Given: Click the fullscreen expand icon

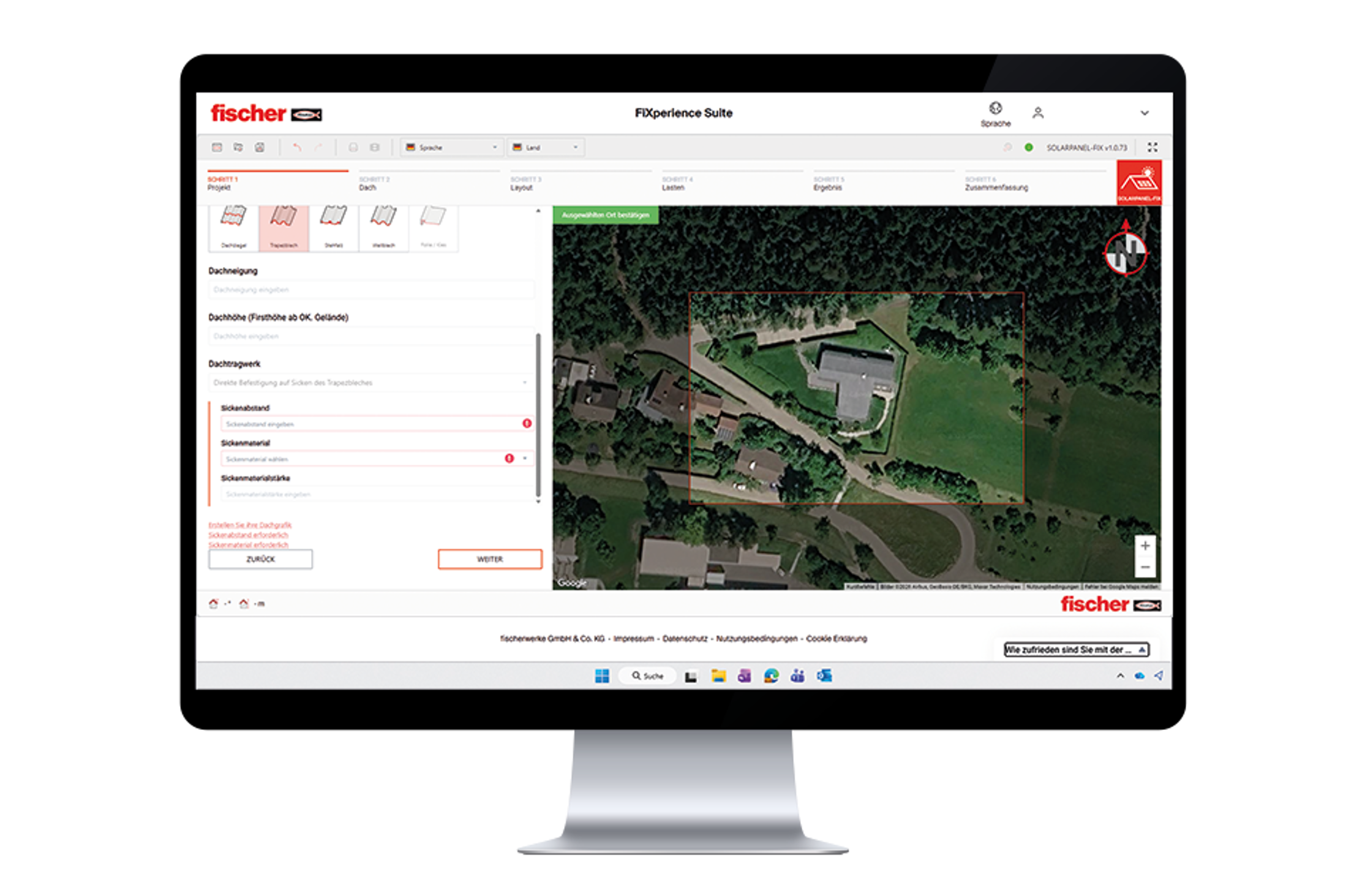Looking at the screenshot, I should pyautogui.click(x=1153, y=148).
